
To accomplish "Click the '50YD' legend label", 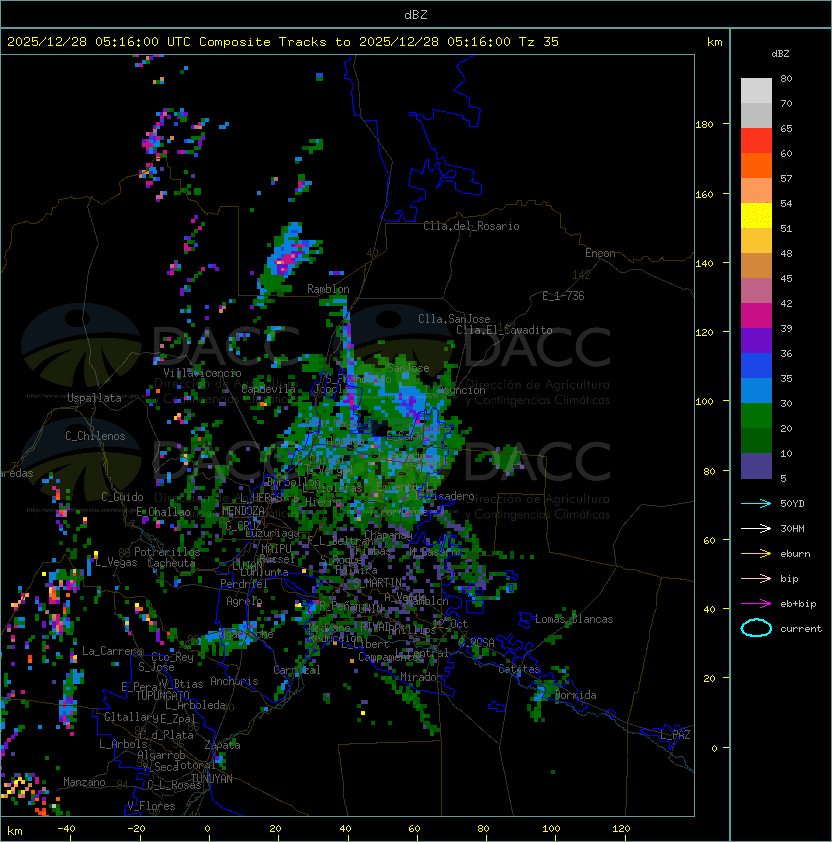I will tap(792, 504).
